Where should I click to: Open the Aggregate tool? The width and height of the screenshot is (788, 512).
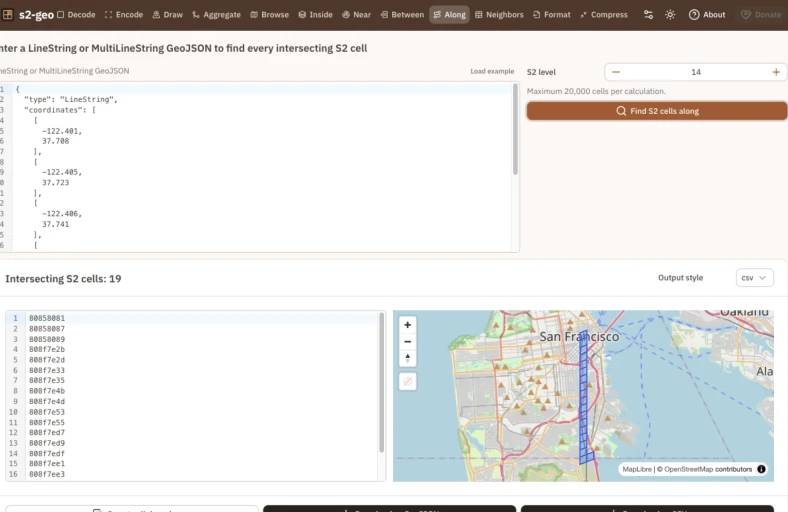coord(217,15)
